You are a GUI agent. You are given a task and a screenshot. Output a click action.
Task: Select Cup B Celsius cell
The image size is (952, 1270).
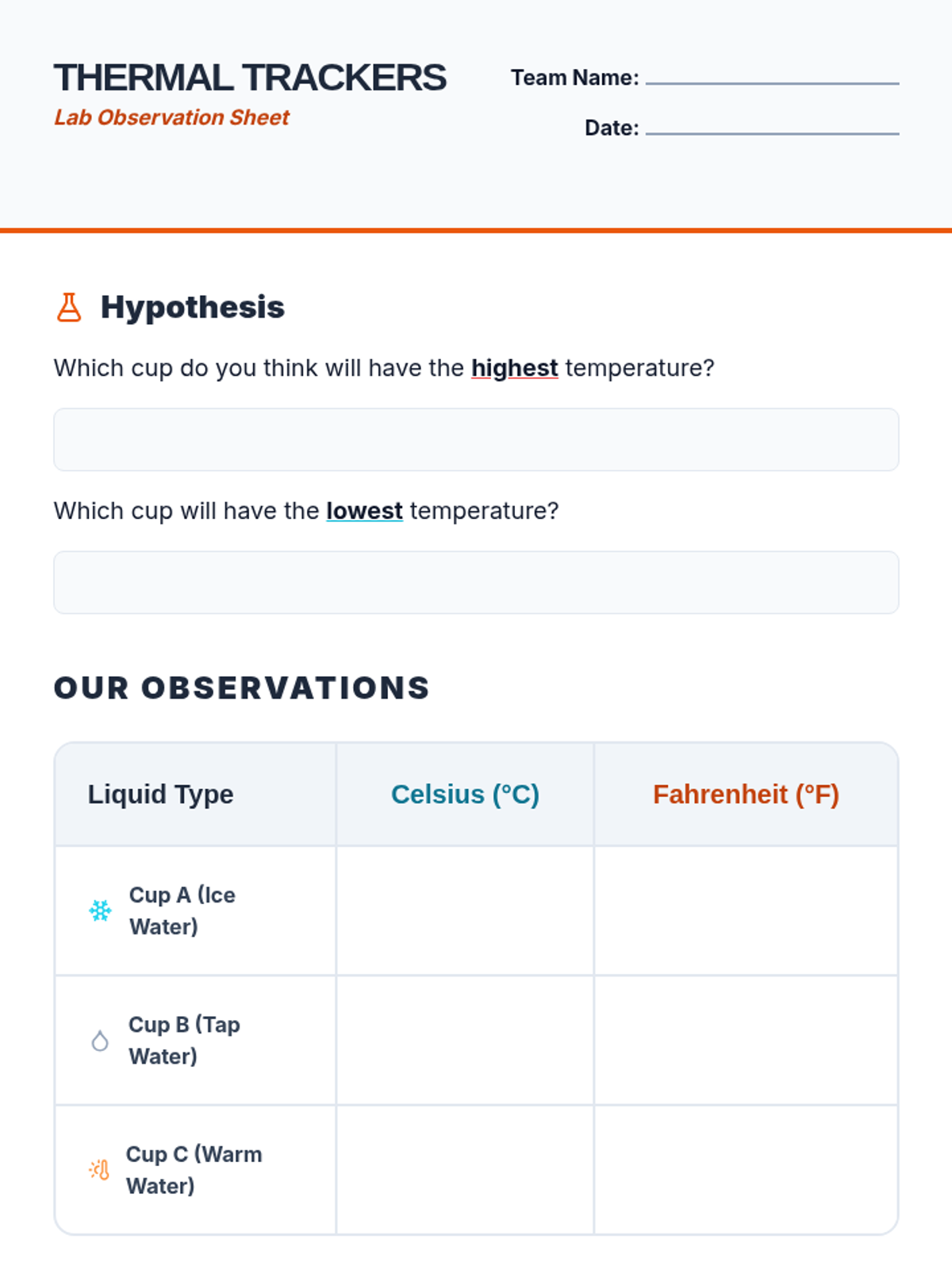[x=465, y=1041]
